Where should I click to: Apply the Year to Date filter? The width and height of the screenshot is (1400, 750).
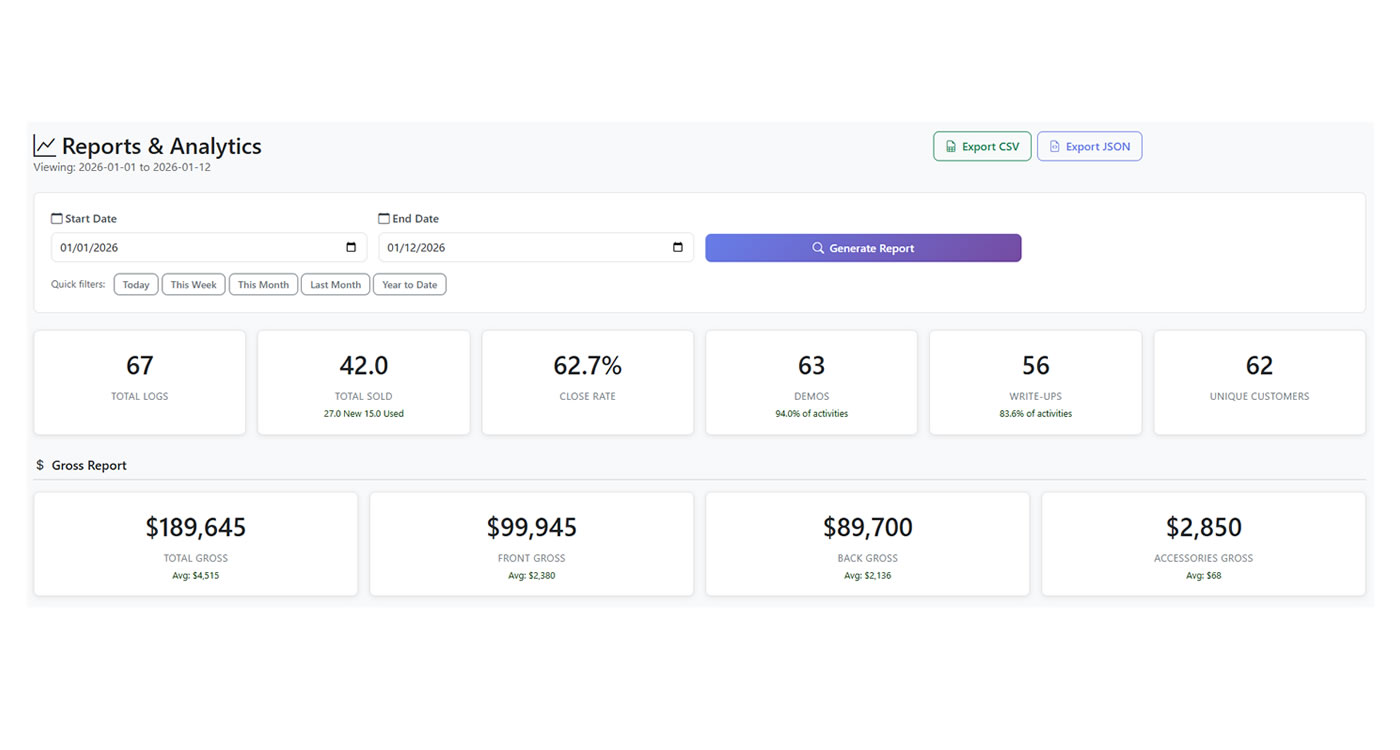409,284
